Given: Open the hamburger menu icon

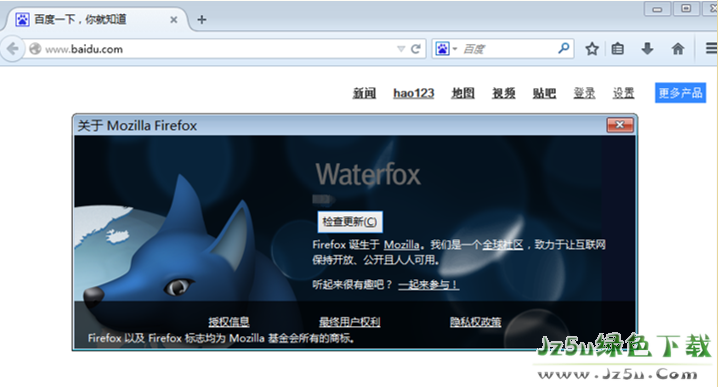Looking at the screenshot, I should [x=711, y=48].
